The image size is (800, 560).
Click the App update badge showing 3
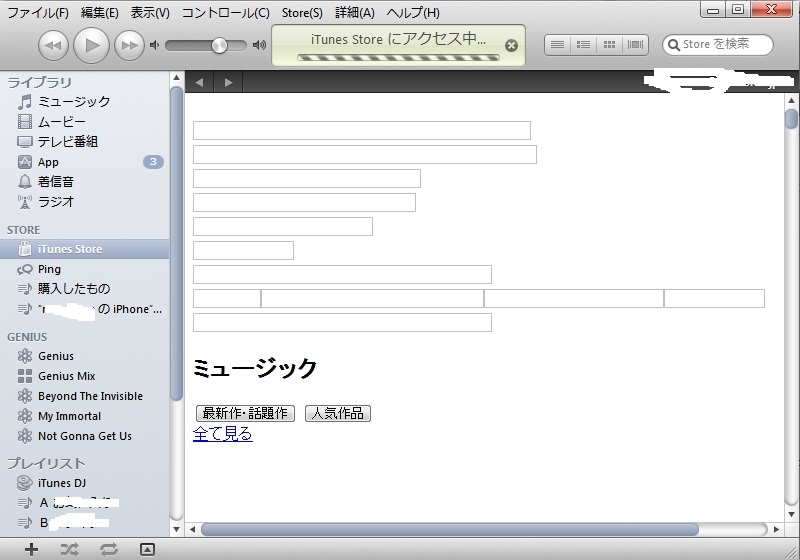pos(153,162)
